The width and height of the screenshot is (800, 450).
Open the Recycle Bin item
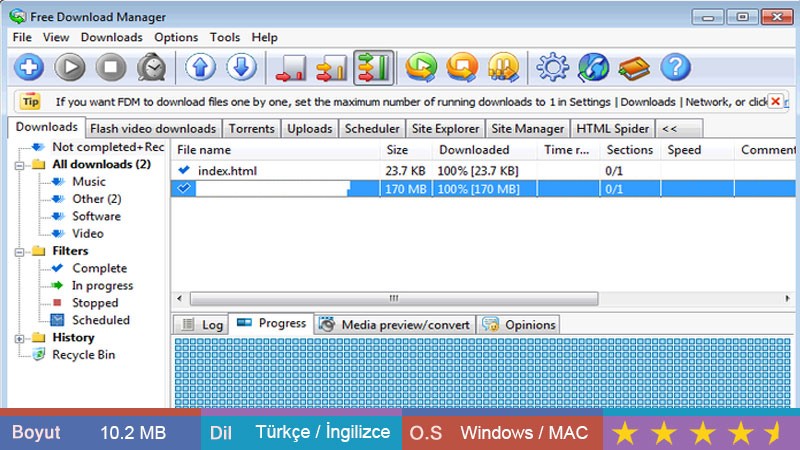(x=84, y=355)
